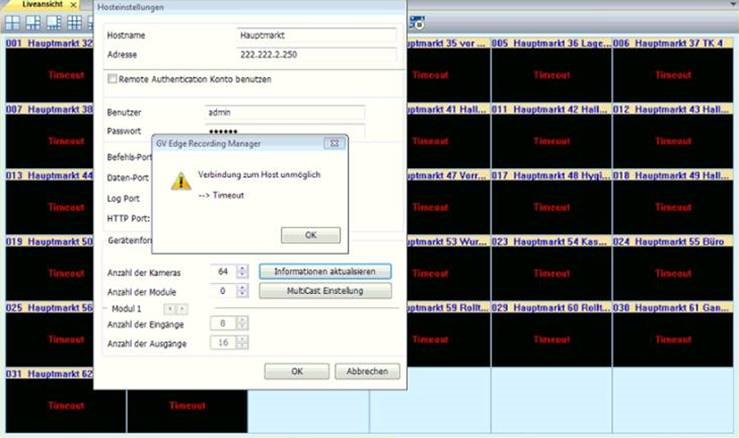Click the Adresse field with 222.222.2.250
Viewport: 739px width, 438px height.
point(316,55)
